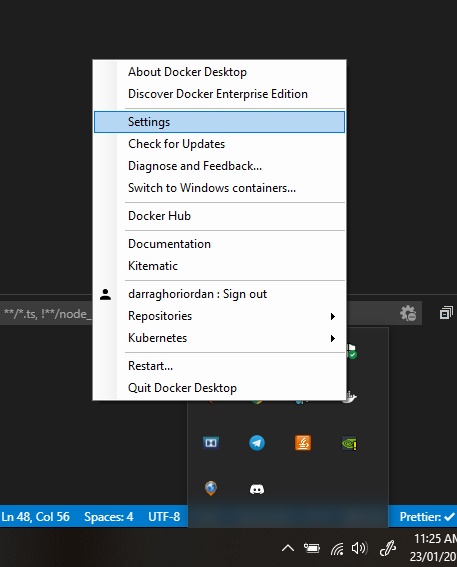The height and width of the screenshot is (567, 457).
Task: Open NVIDIA tray icon with warning
Action: (x=349, y=443)
